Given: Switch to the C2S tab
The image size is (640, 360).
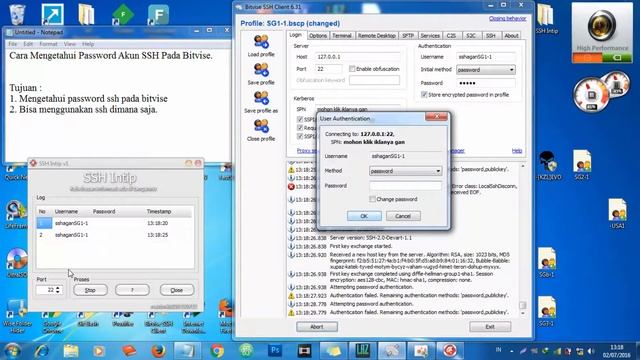Looking at the screenshot, I should pyautogui.click(x=451, y=36).
